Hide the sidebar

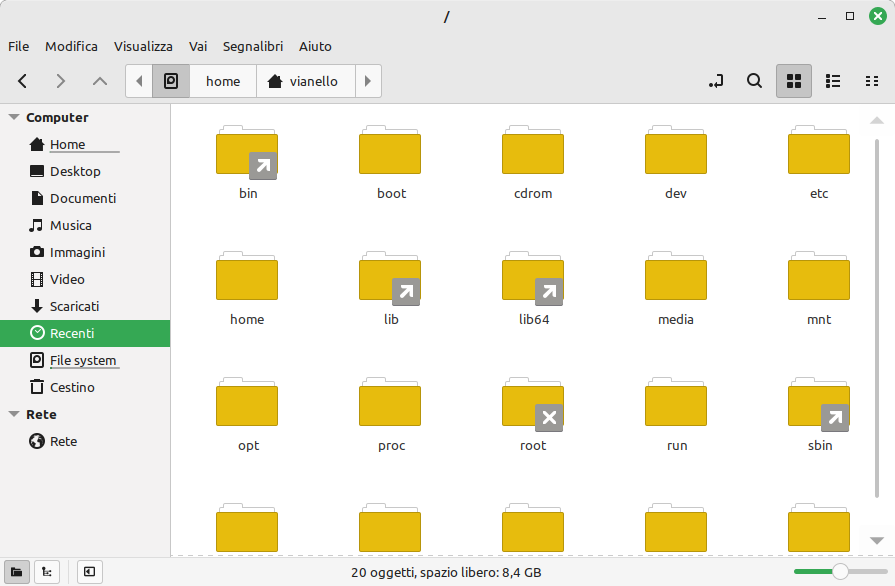[x=90, y=572]
